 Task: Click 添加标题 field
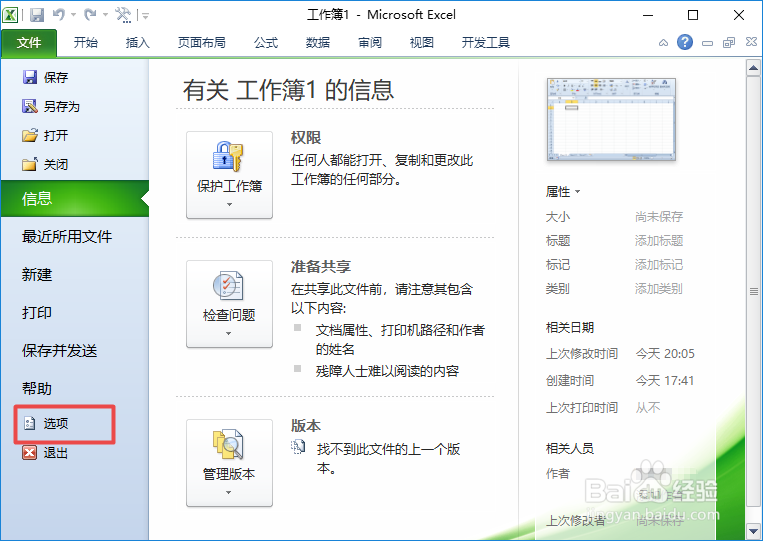(658, 240)
